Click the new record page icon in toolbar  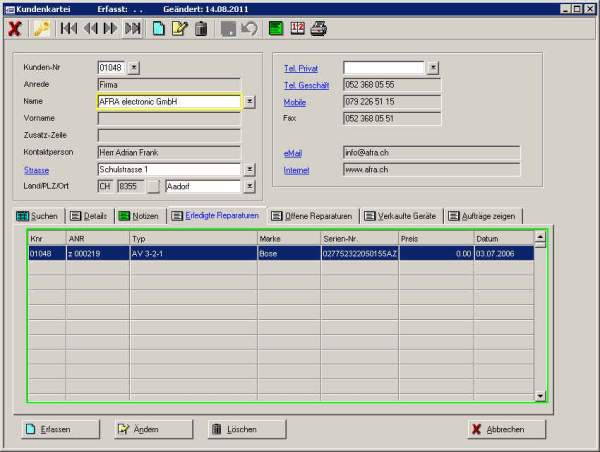click(x=159, y=29)
